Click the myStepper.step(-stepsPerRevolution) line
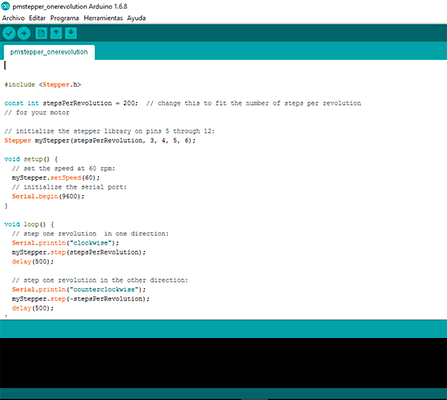447x400 pixels. click(x=81, y=299)
